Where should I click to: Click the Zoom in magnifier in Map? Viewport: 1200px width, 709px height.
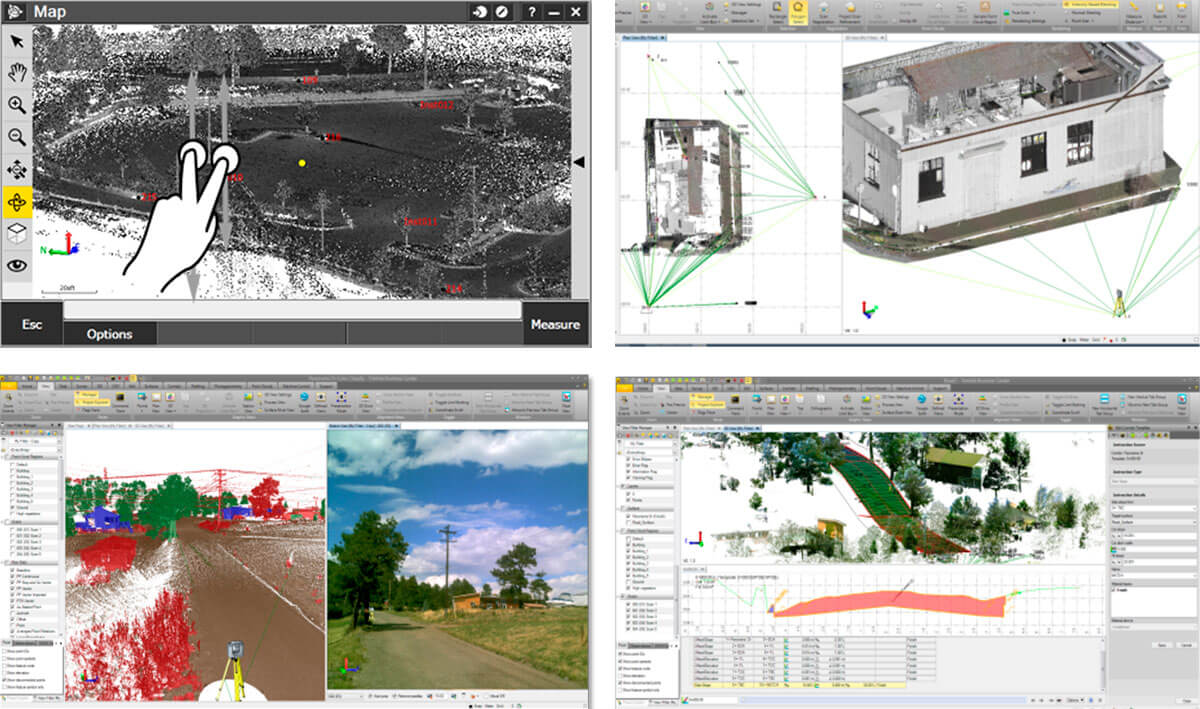[x=17, y=105]
